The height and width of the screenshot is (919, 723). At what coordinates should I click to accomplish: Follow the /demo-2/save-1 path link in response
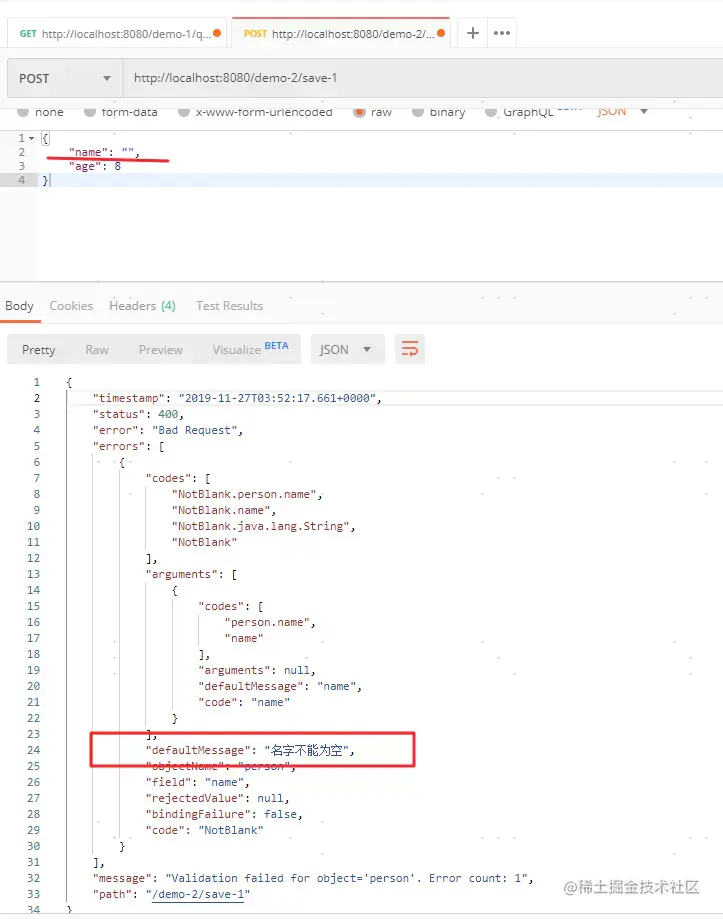[x=198, y=894]
